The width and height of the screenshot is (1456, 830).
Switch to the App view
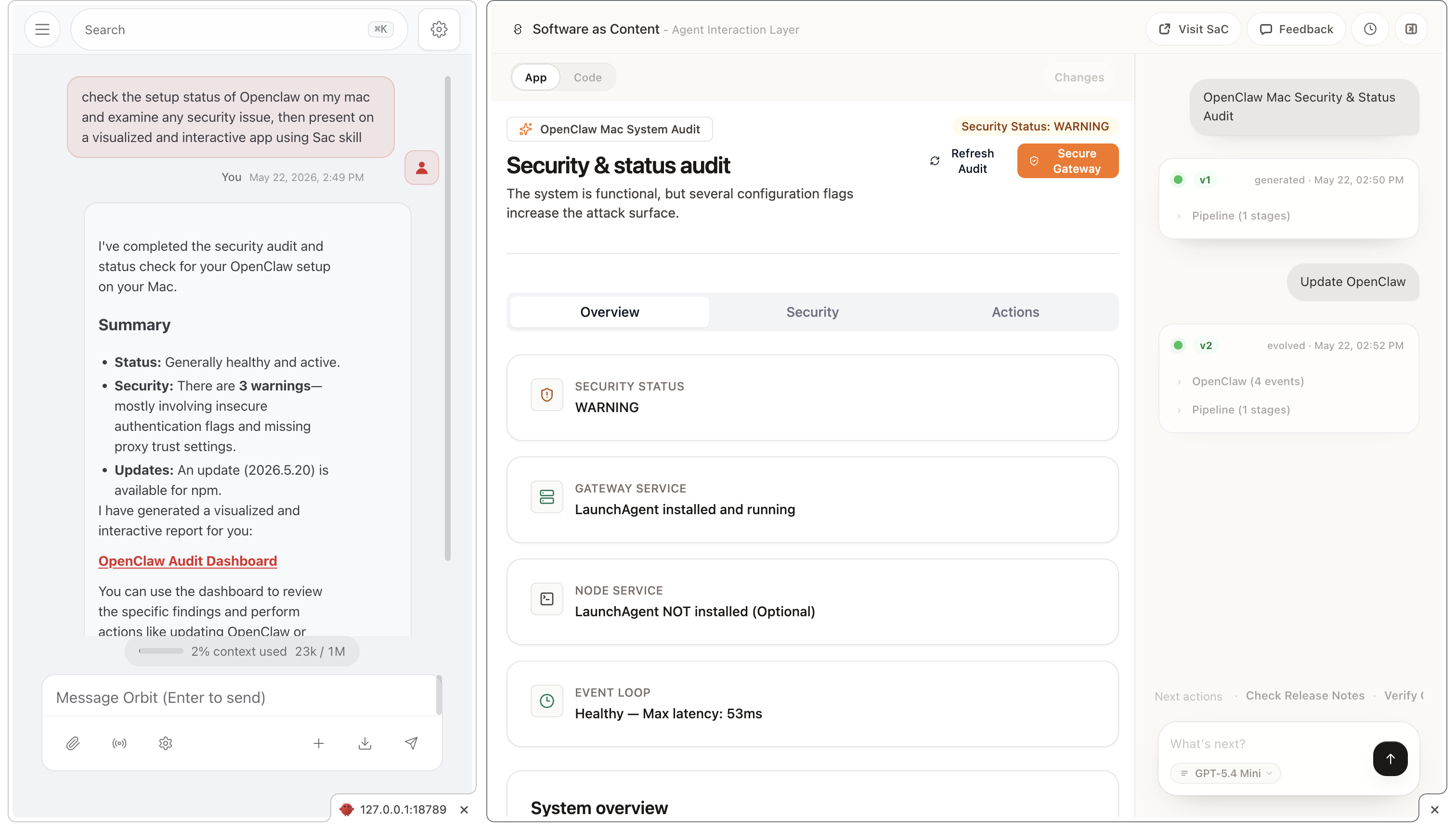point(535,77)
